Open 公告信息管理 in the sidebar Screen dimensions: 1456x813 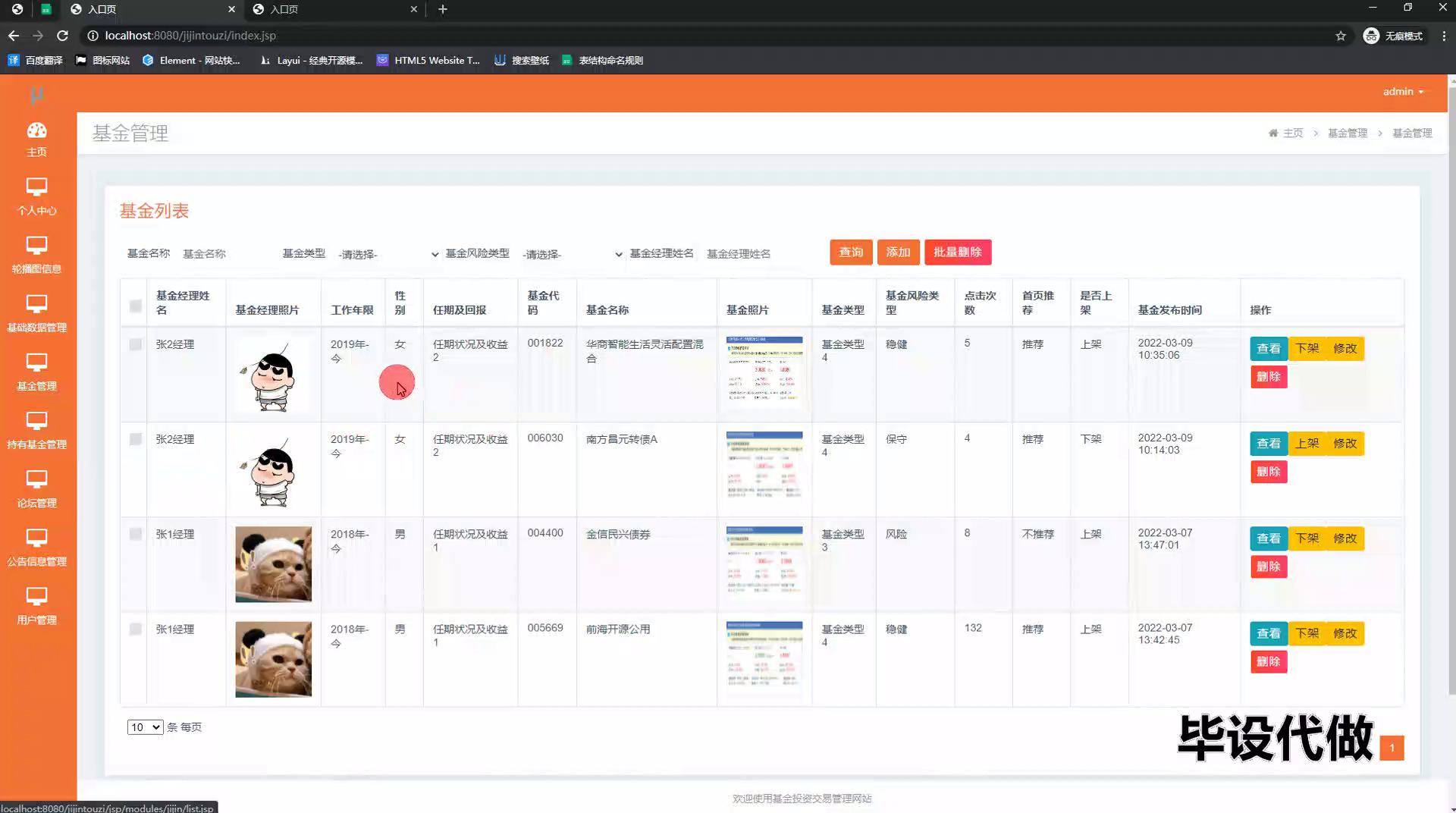tap(36, 548)
